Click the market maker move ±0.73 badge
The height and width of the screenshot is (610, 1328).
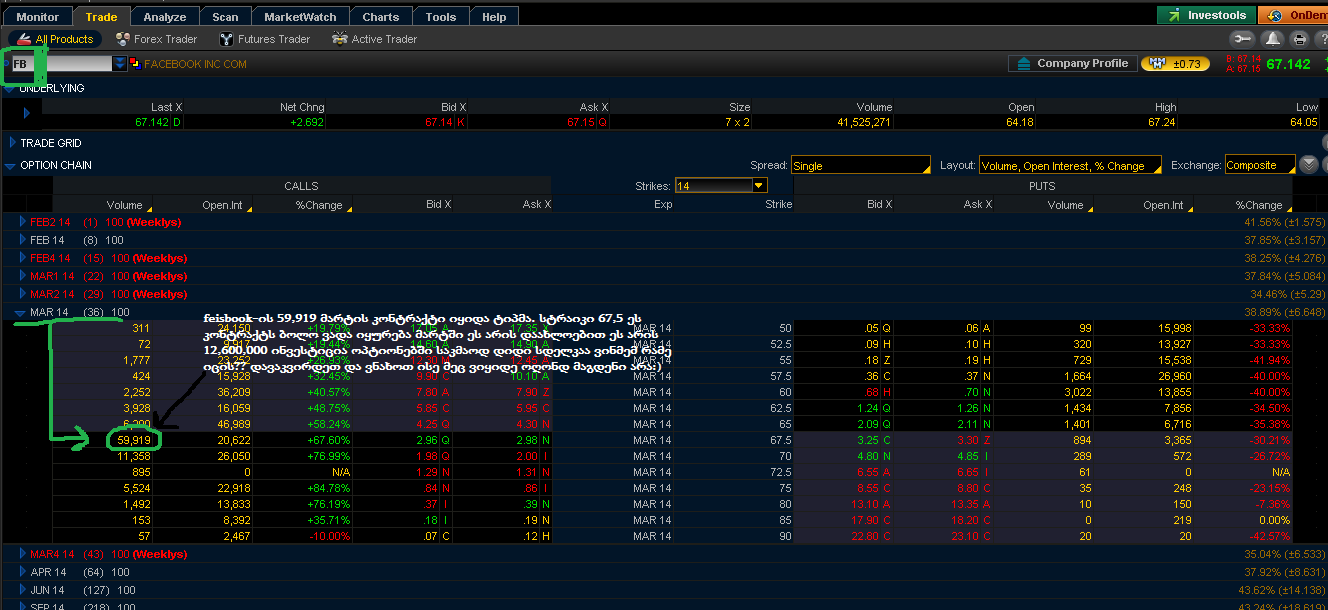tap(1175, 64)
